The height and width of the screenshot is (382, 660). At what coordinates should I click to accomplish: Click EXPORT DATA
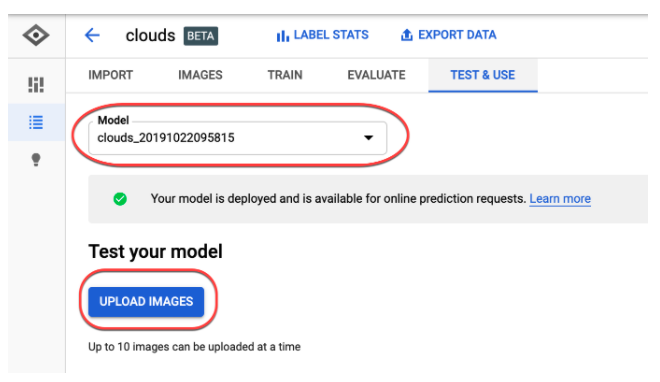(448, 35)
